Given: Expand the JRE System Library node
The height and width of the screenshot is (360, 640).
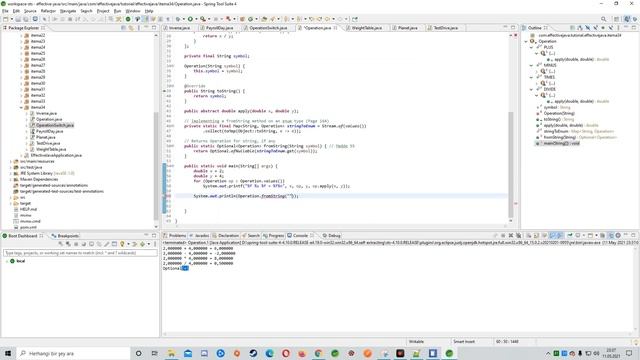Looking at the screenshot, I should tap(11, 173).
